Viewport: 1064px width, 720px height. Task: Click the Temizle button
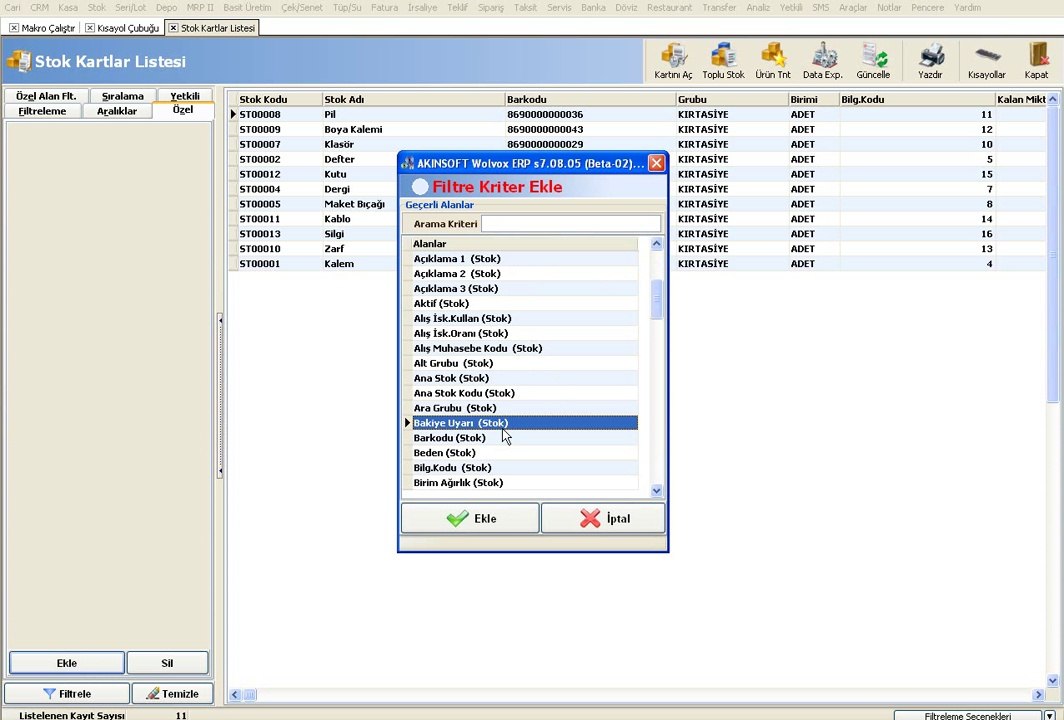click(172, 694)
